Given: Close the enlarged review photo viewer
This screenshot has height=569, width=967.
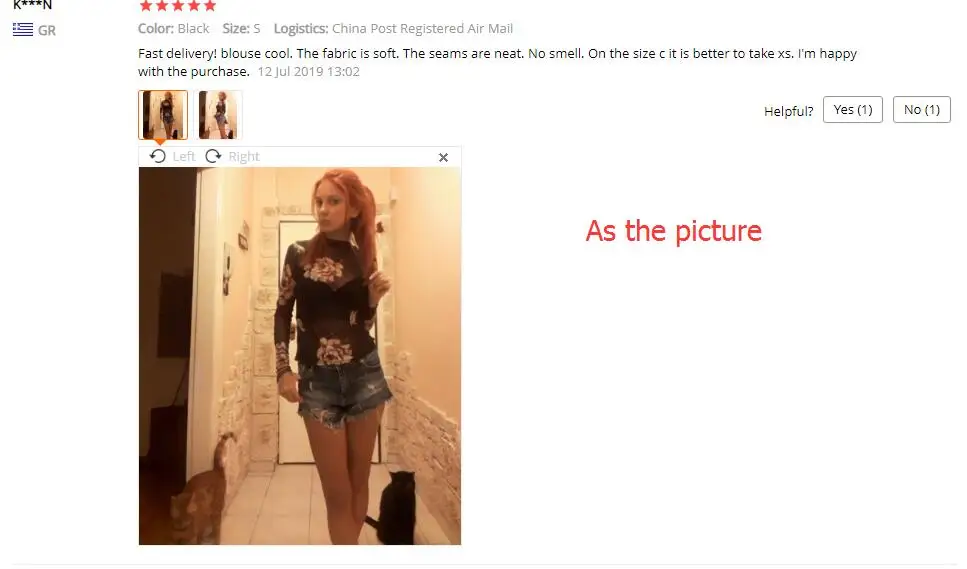Looking at the screenshot, I should [x=443, y=158].
